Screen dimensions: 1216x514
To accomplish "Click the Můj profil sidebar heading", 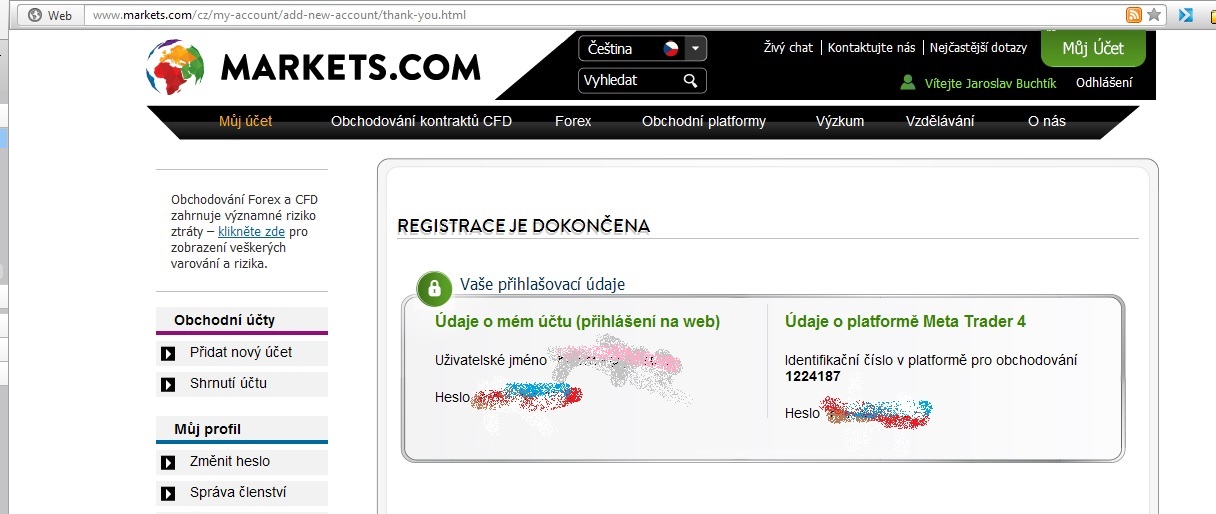I will click(x=207, y=429).
